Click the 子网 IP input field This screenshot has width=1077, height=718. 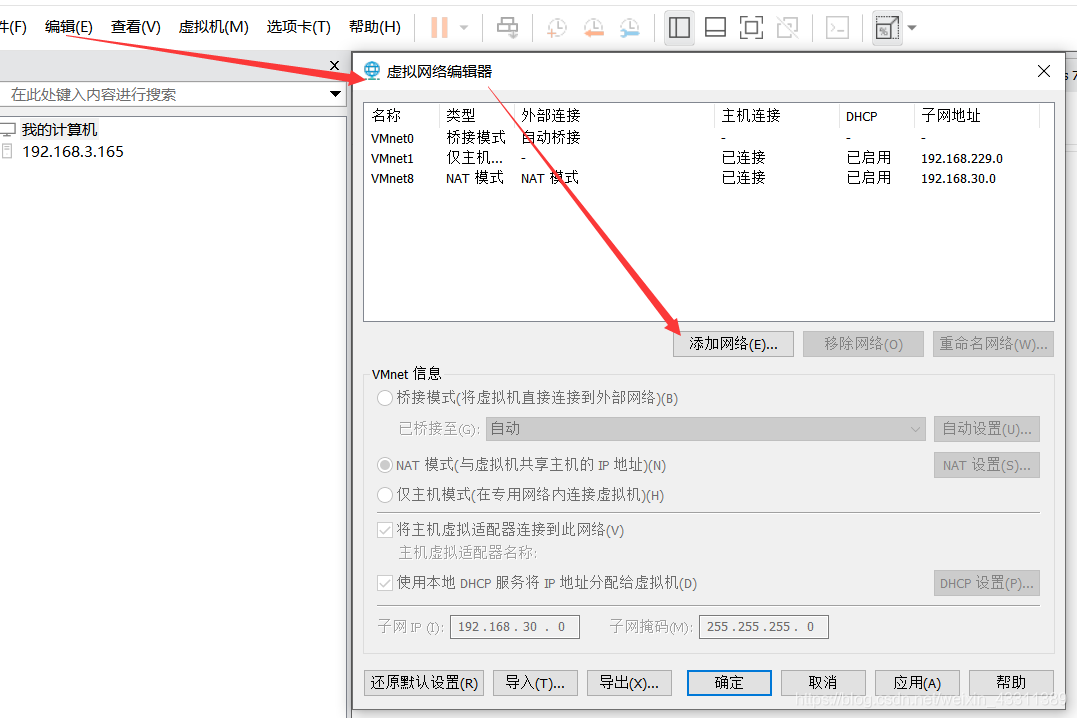pyautogui.click(x=514, y=627)
